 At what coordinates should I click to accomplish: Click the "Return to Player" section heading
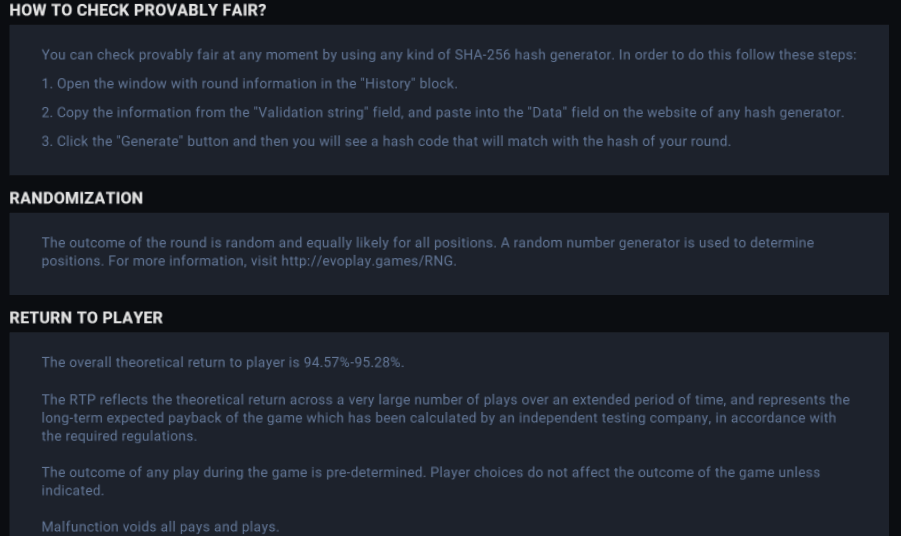tap(86, 318)
